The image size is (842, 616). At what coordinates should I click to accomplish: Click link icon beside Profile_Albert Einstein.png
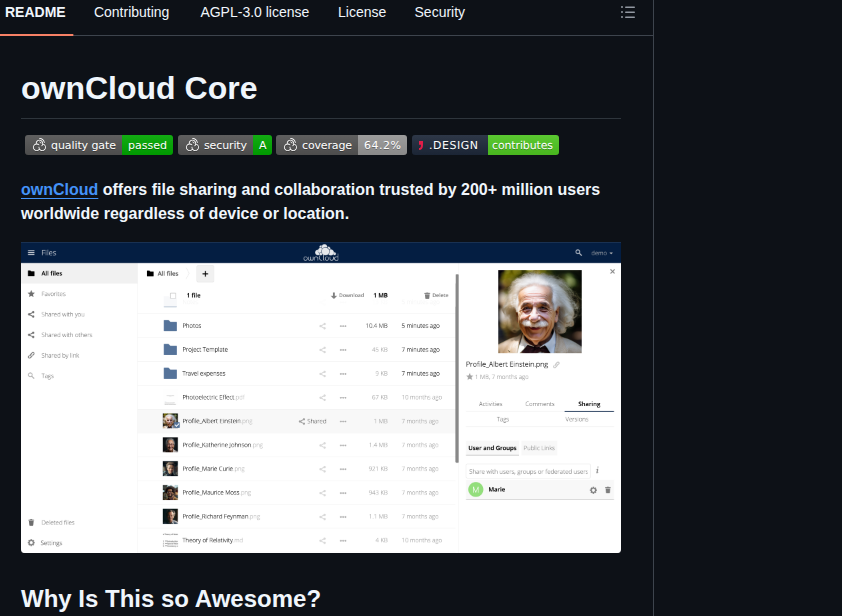click(x=556, y=365)
